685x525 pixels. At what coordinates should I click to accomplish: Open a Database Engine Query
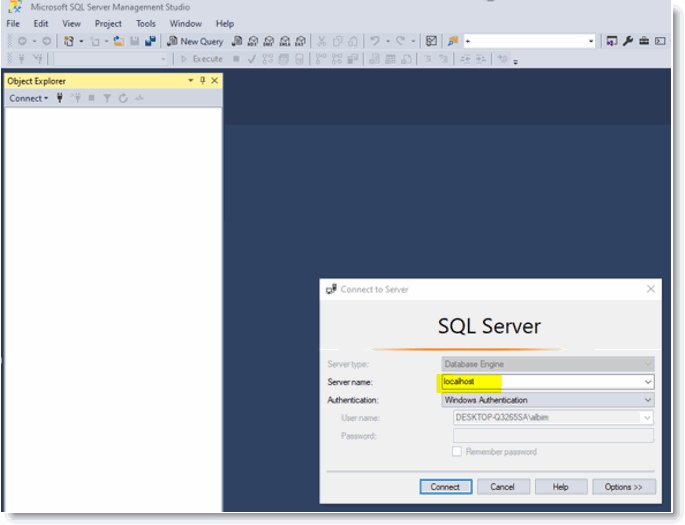pos(237,41)
